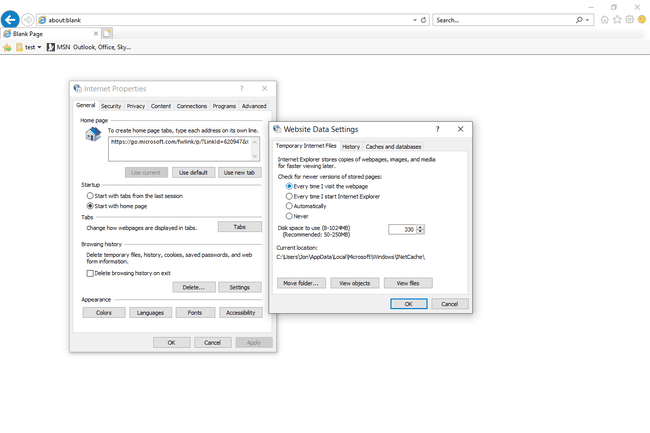Select Every time I visit the webpage
The width and height of the screenshot is (650, 433).
point(327,186)
